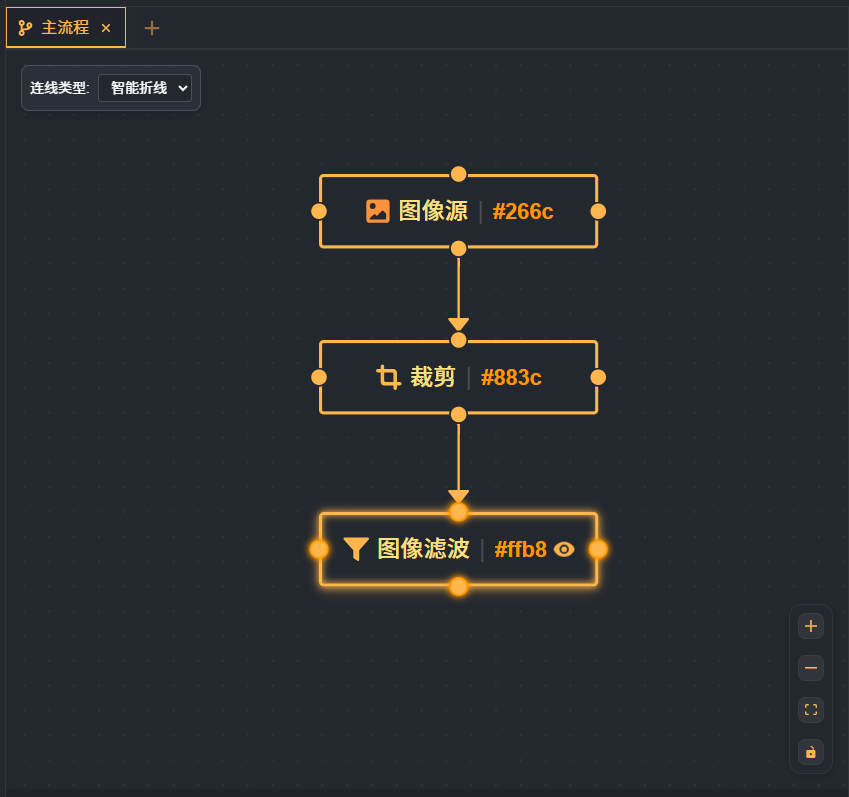Switch to the 主流程 tab
This screenshot has width=849, height=797.
[65, 28]
